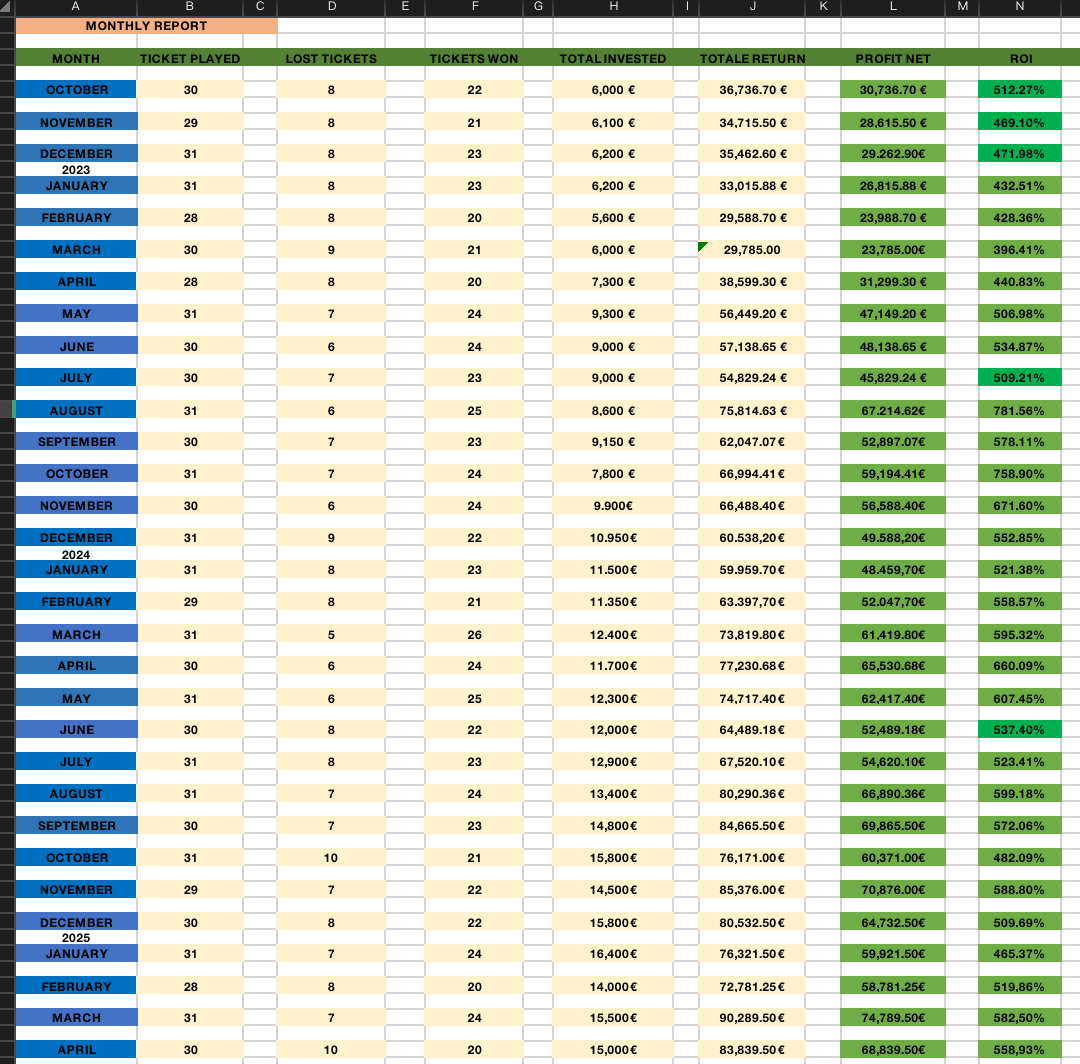Select the 558,93% ROI cell

click(1019, 1050)
